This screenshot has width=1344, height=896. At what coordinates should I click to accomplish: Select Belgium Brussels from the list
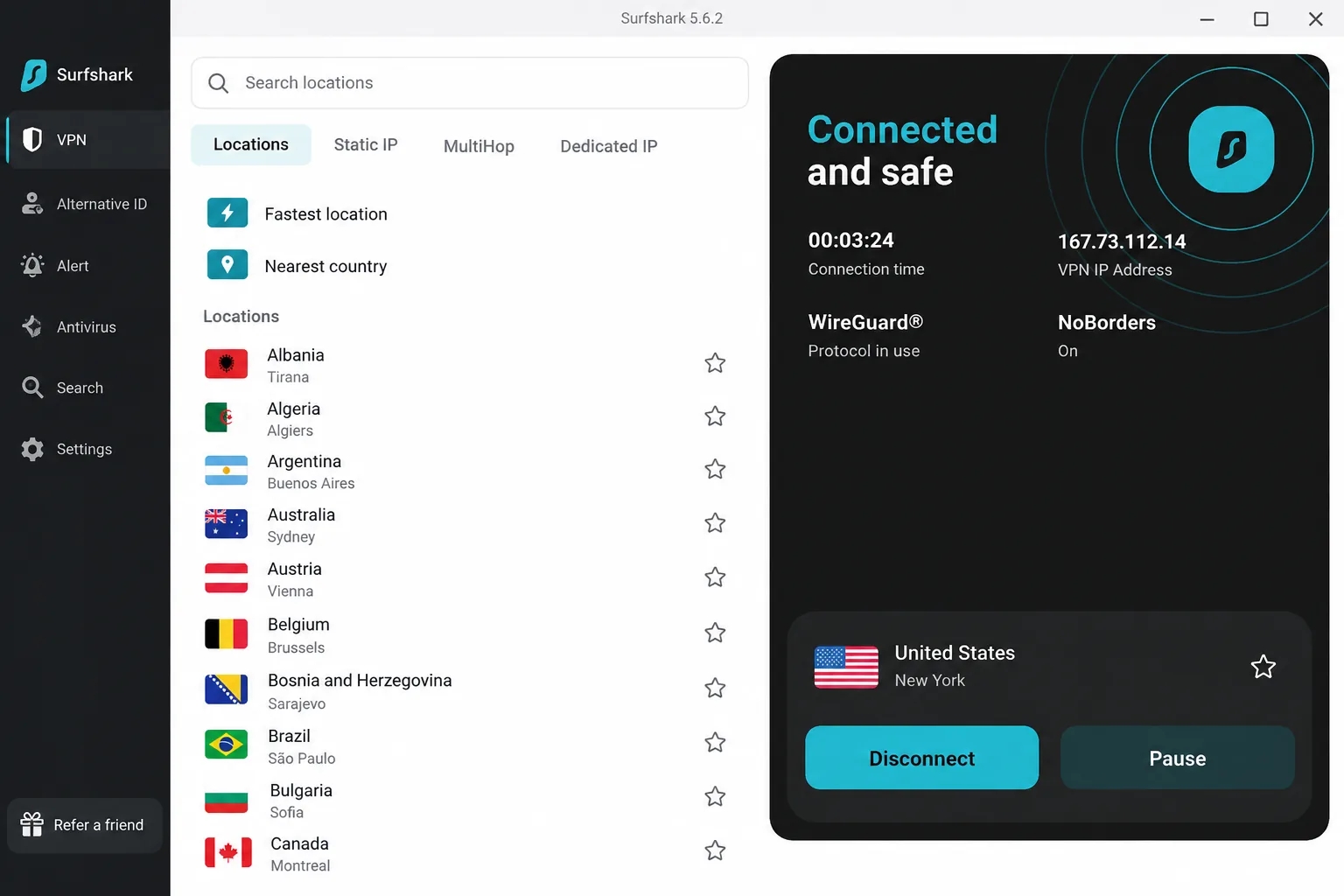coord(465,635)
